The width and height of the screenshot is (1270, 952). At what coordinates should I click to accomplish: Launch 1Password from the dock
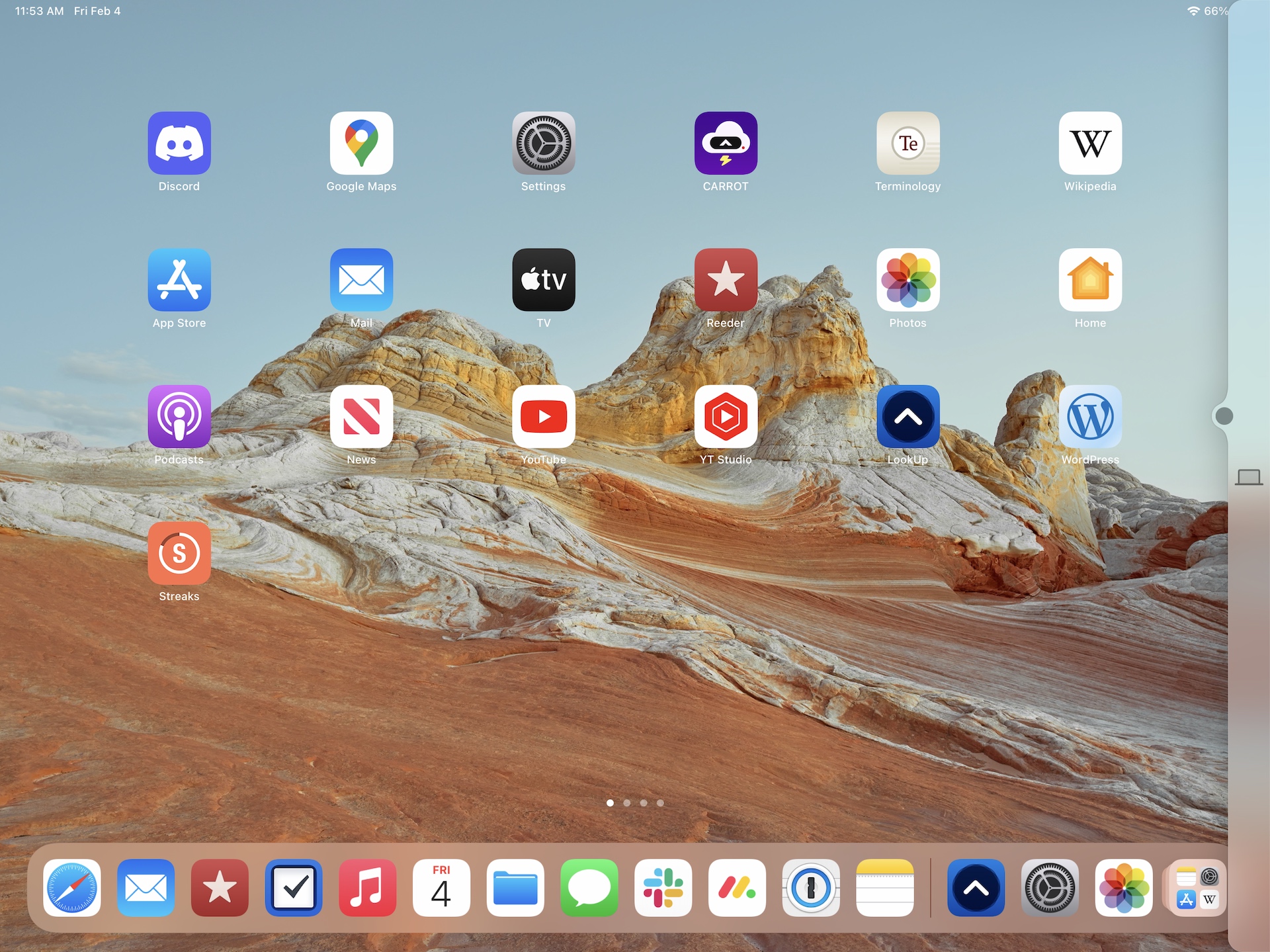811,888
